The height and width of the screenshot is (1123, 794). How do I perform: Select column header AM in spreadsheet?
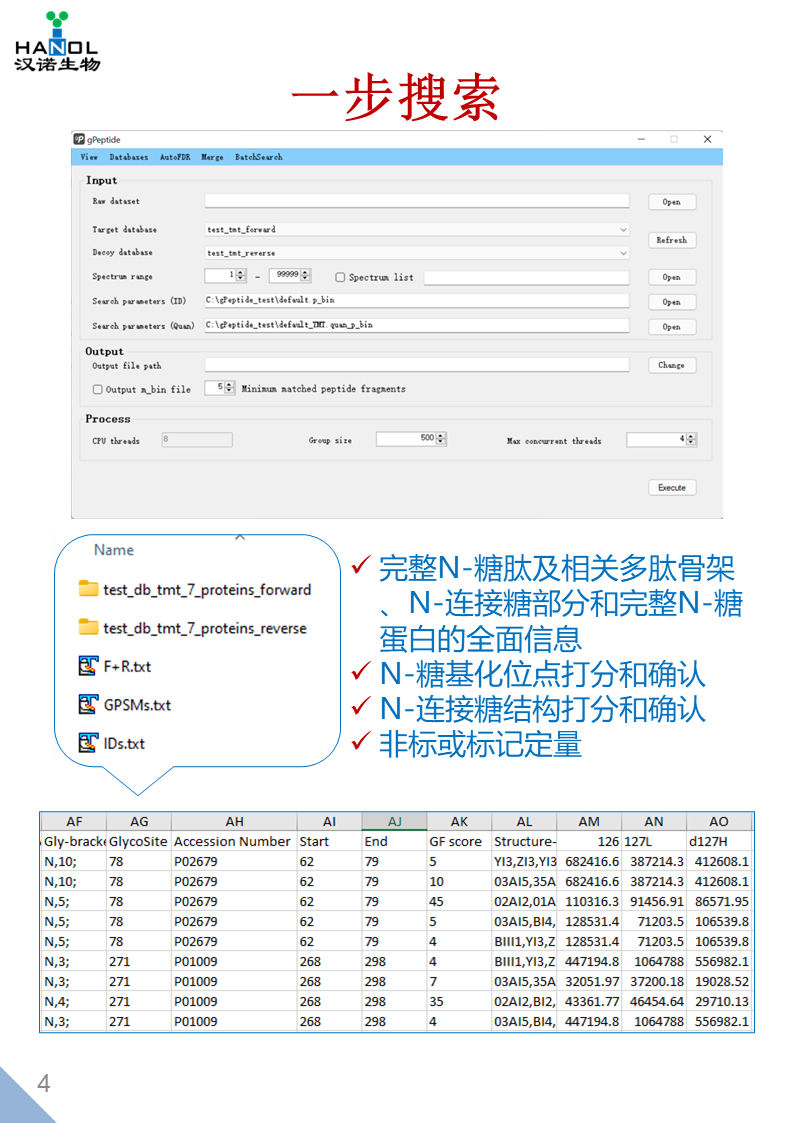point(589,821)
